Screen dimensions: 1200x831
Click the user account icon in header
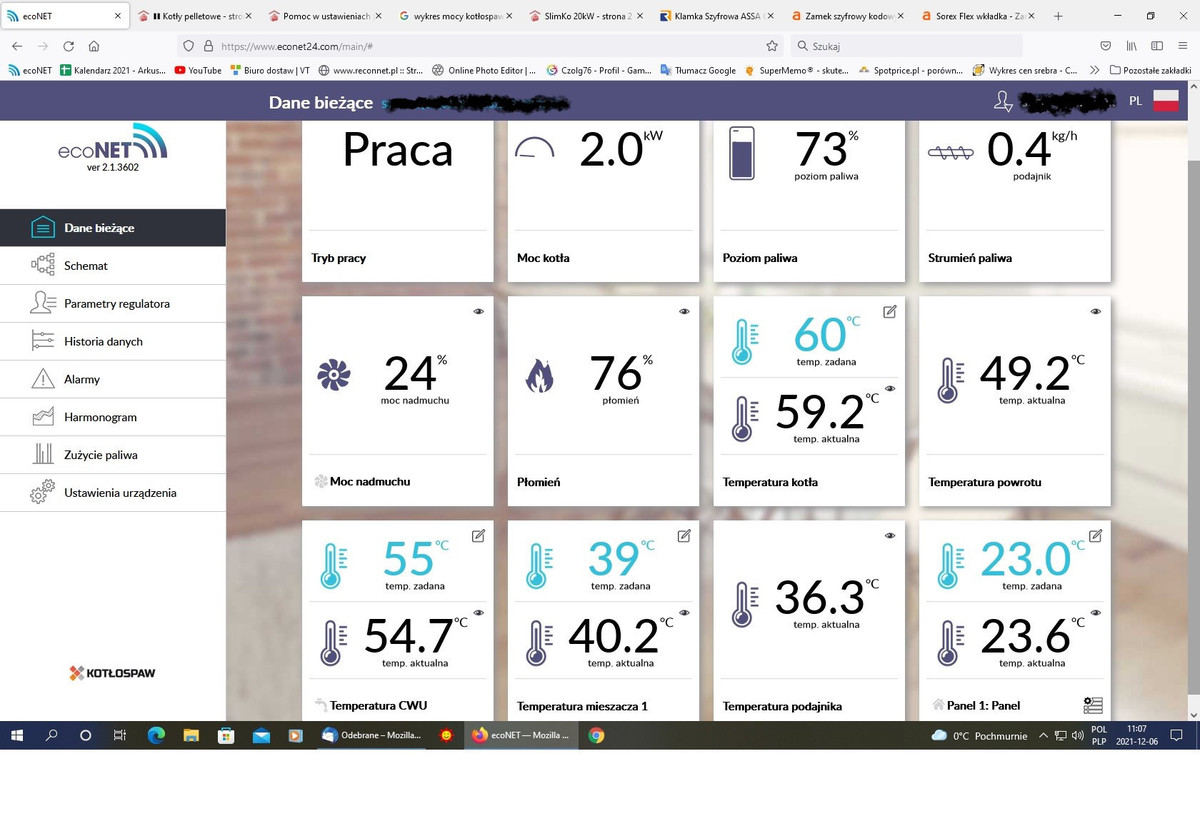pyautogui.click(x=1002, y=101)
